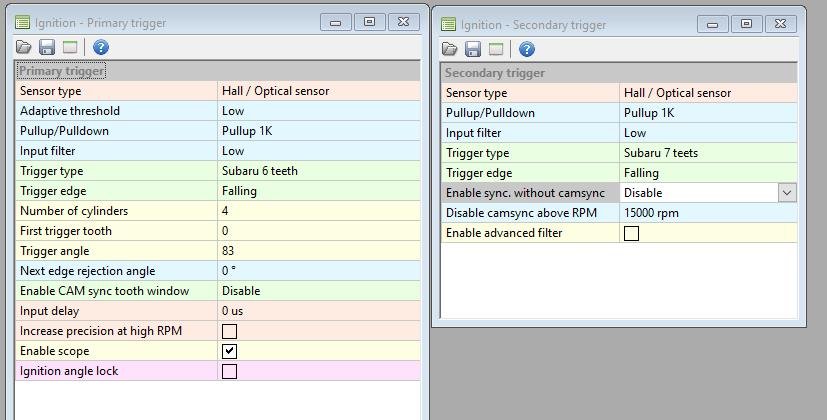
Task: Open help in Secondary trigger window
Action: pos(527,49)
